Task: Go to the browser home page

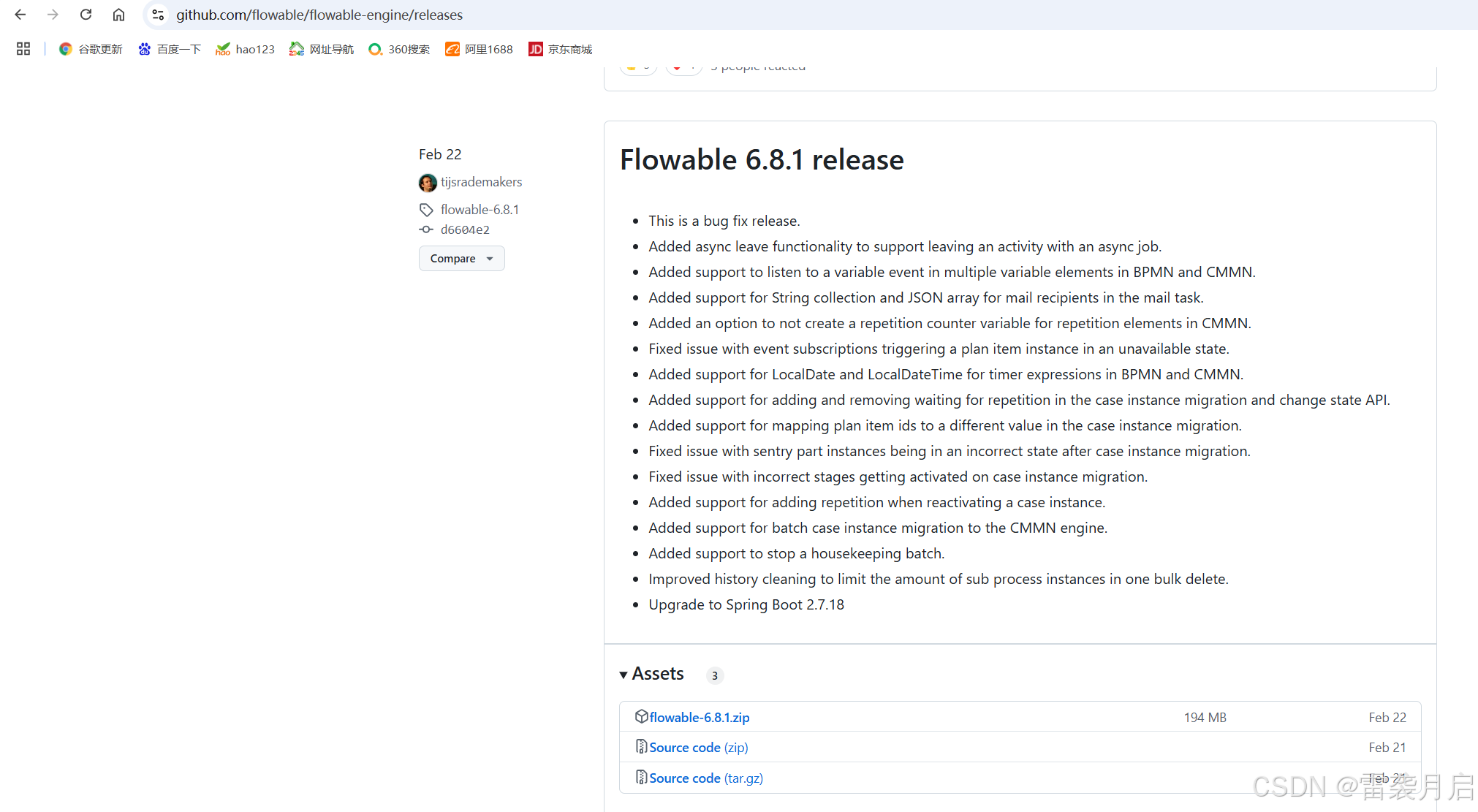Action: (x=118, y=15)
